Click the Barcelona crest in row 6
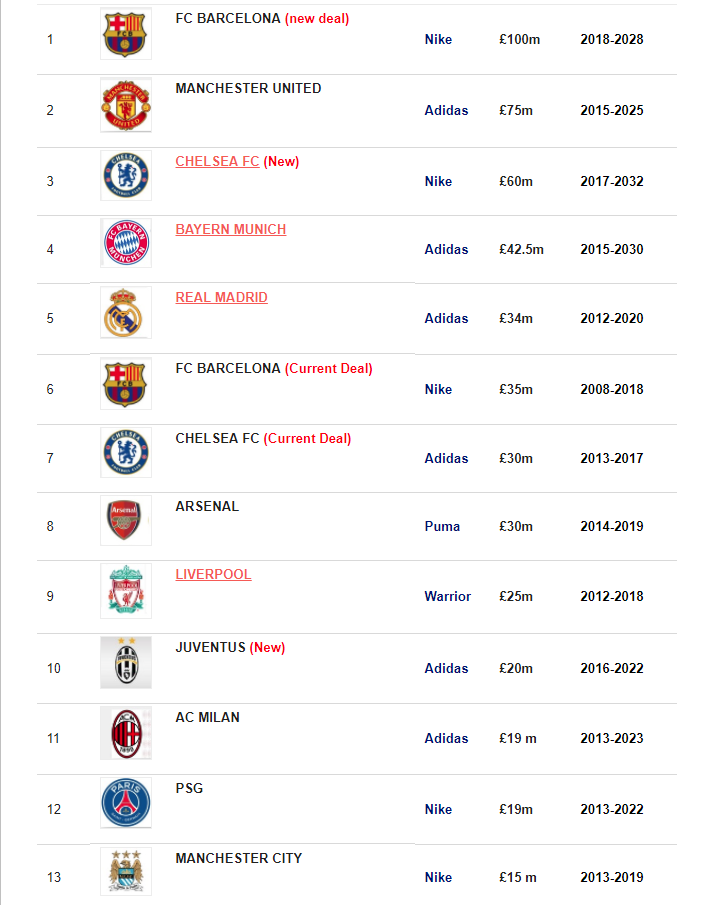 pos(126,383)
